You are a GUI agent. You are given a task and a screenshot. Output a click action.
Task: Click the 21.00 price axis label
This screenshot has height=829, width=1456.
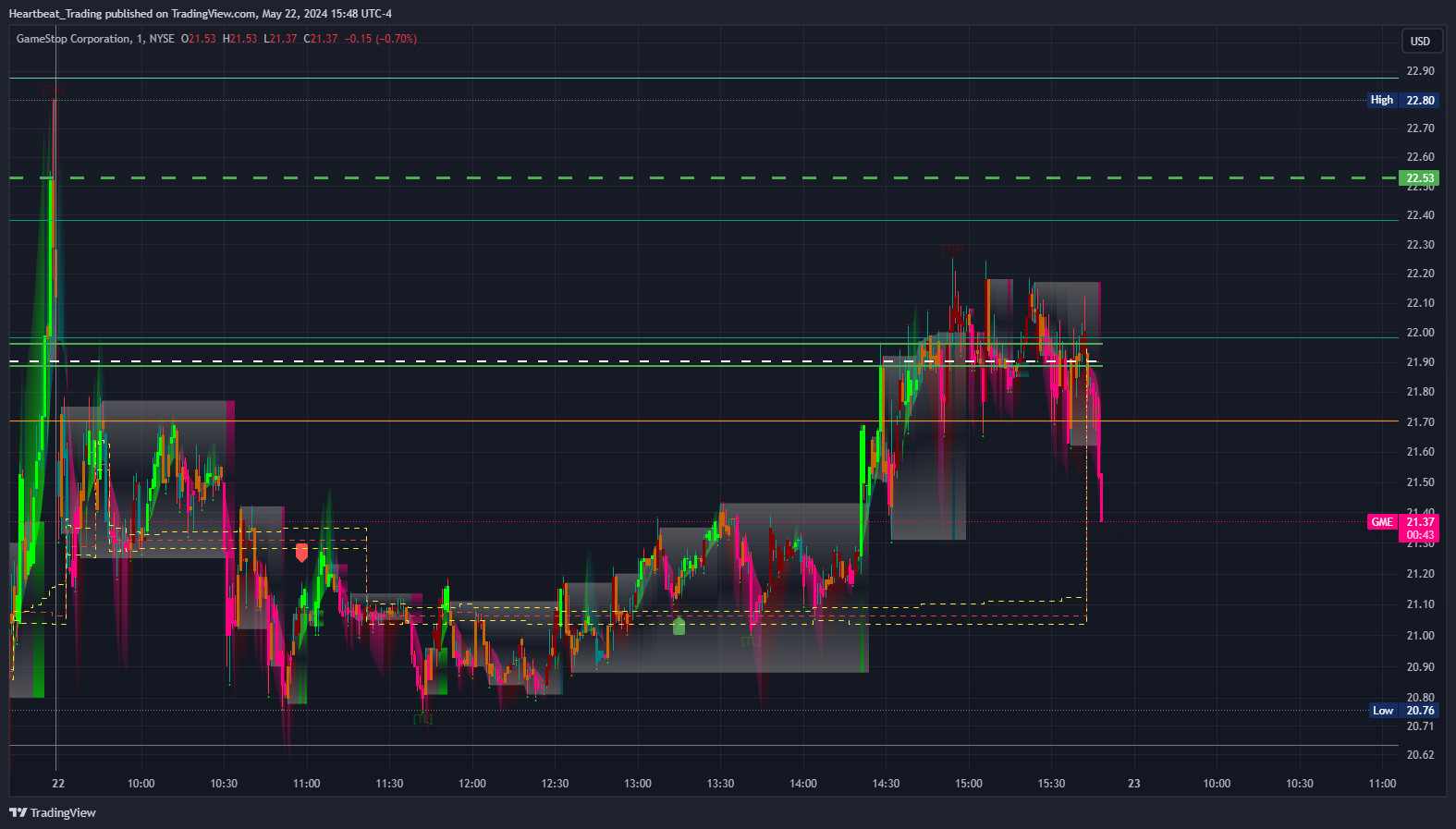(x=1420, y=636)
